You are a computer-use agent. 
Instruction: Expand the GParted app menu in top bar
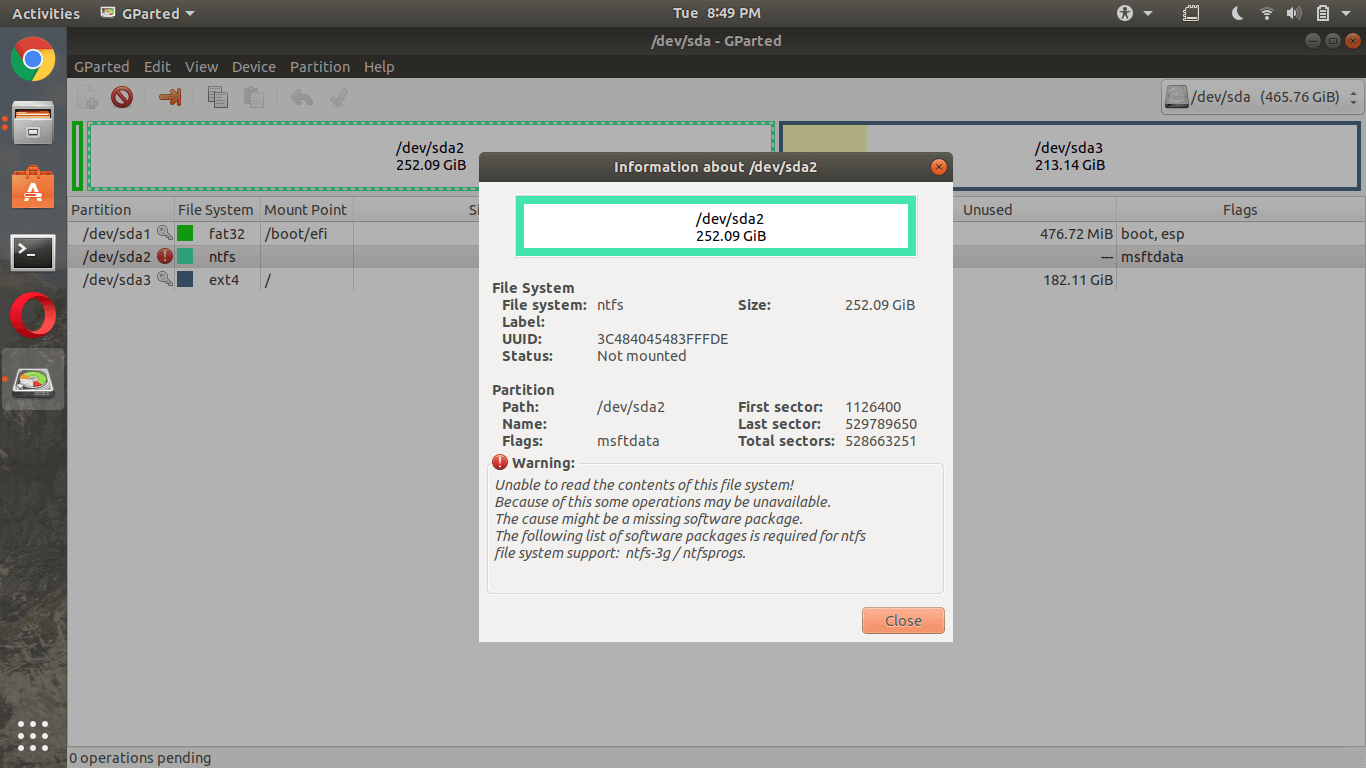(x=148, y=13)
